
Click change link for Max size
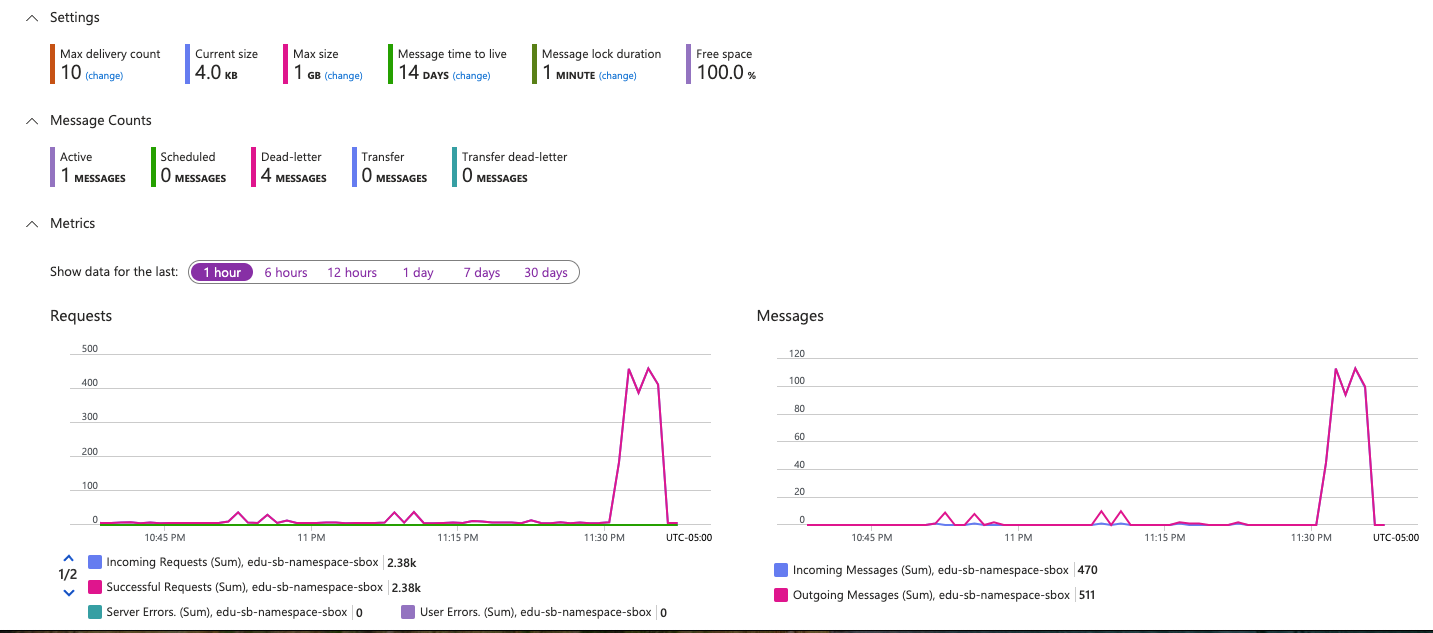[343, 76]
